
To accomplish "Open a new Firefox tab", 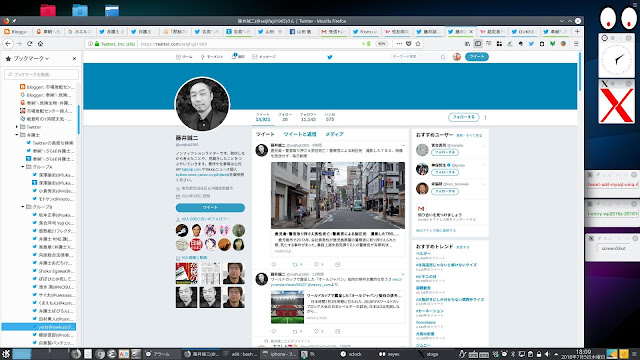I will tap(577, 31).
